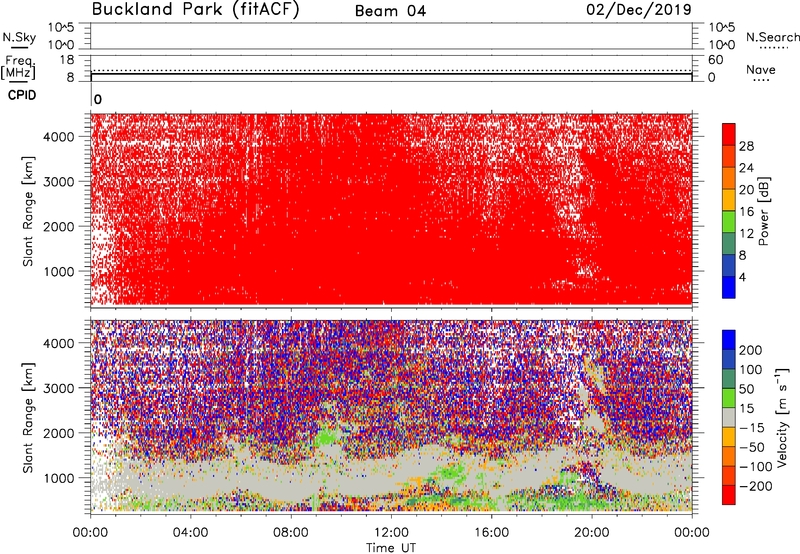Select the 'N.Search' legend label
This screenshot has height=554, width=800.
click(x=772, y=37)
